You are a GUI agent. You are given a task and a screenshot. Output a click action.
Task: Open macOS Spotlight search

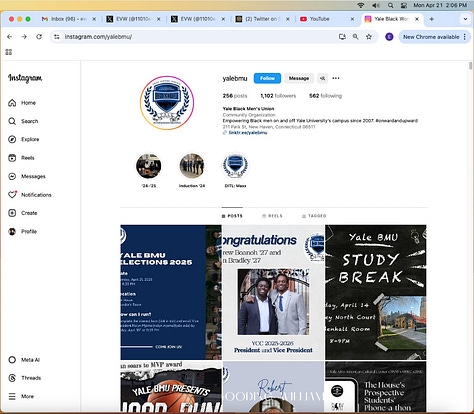click(390, 5)
